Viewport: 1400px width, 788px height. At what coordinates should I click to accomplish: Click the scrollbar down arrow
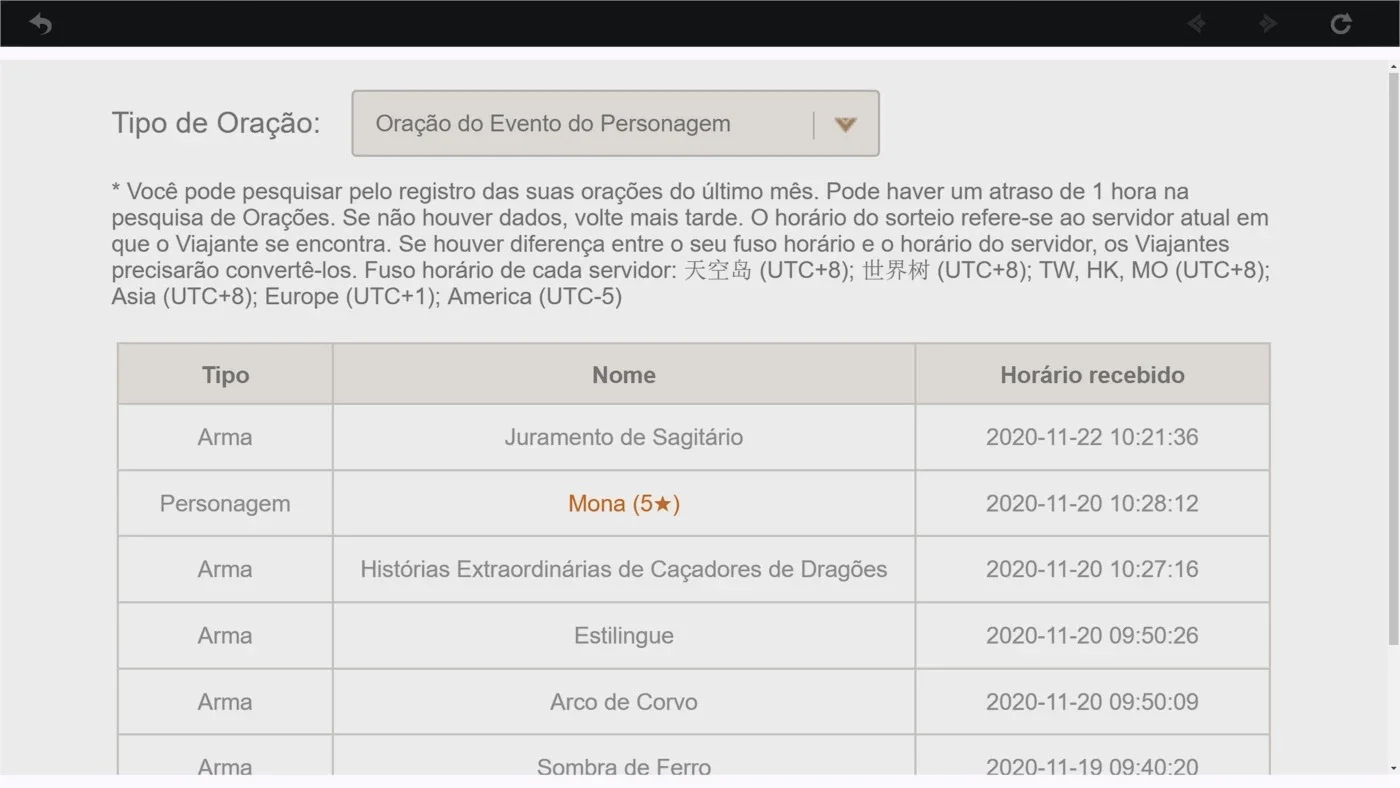[x=1394, y=768]
